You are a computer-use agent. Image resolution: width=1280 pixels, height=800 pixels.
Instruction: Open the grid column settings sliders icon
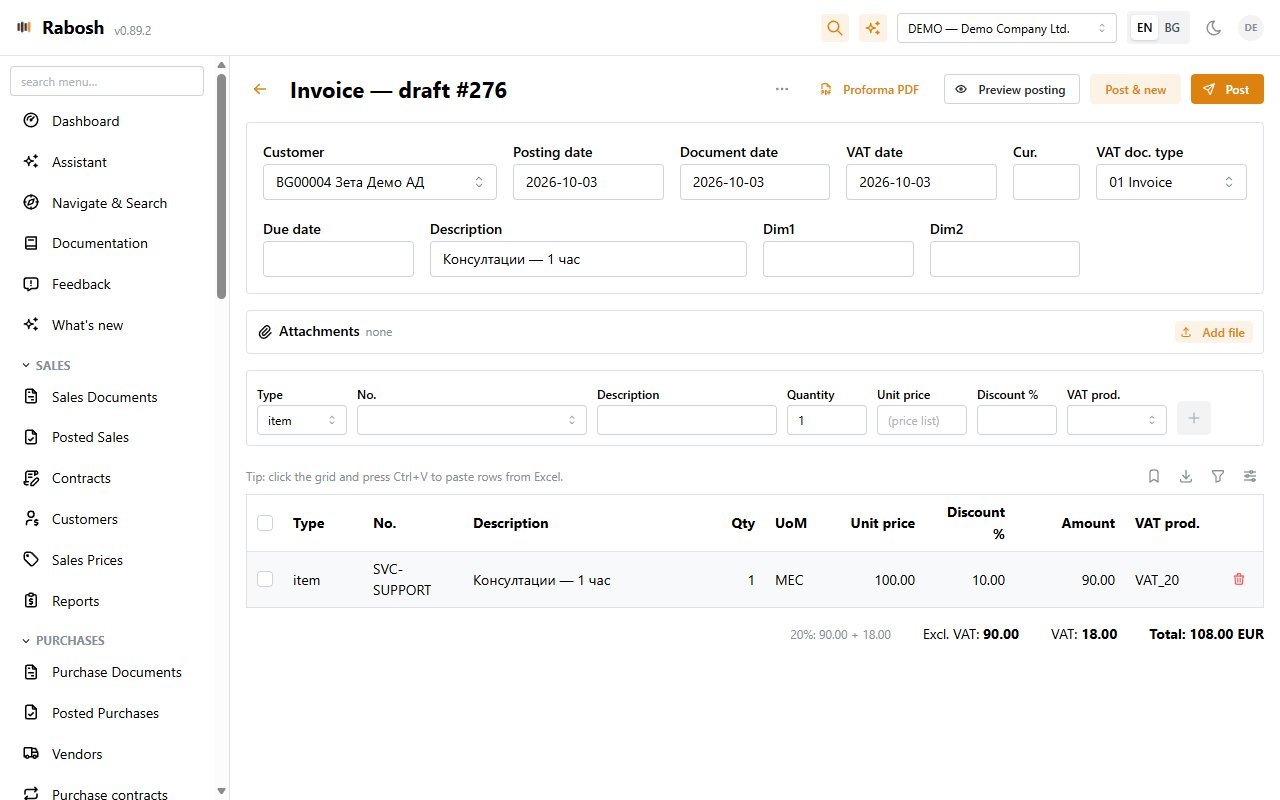click(x=1250, y=477)
